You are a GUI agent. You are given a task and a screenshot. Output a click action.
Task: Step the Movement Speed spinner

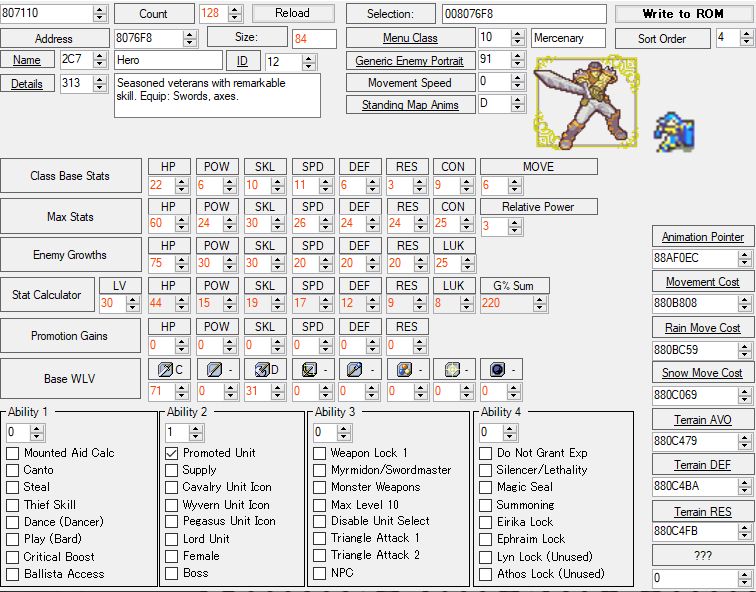tap(518, 82)
